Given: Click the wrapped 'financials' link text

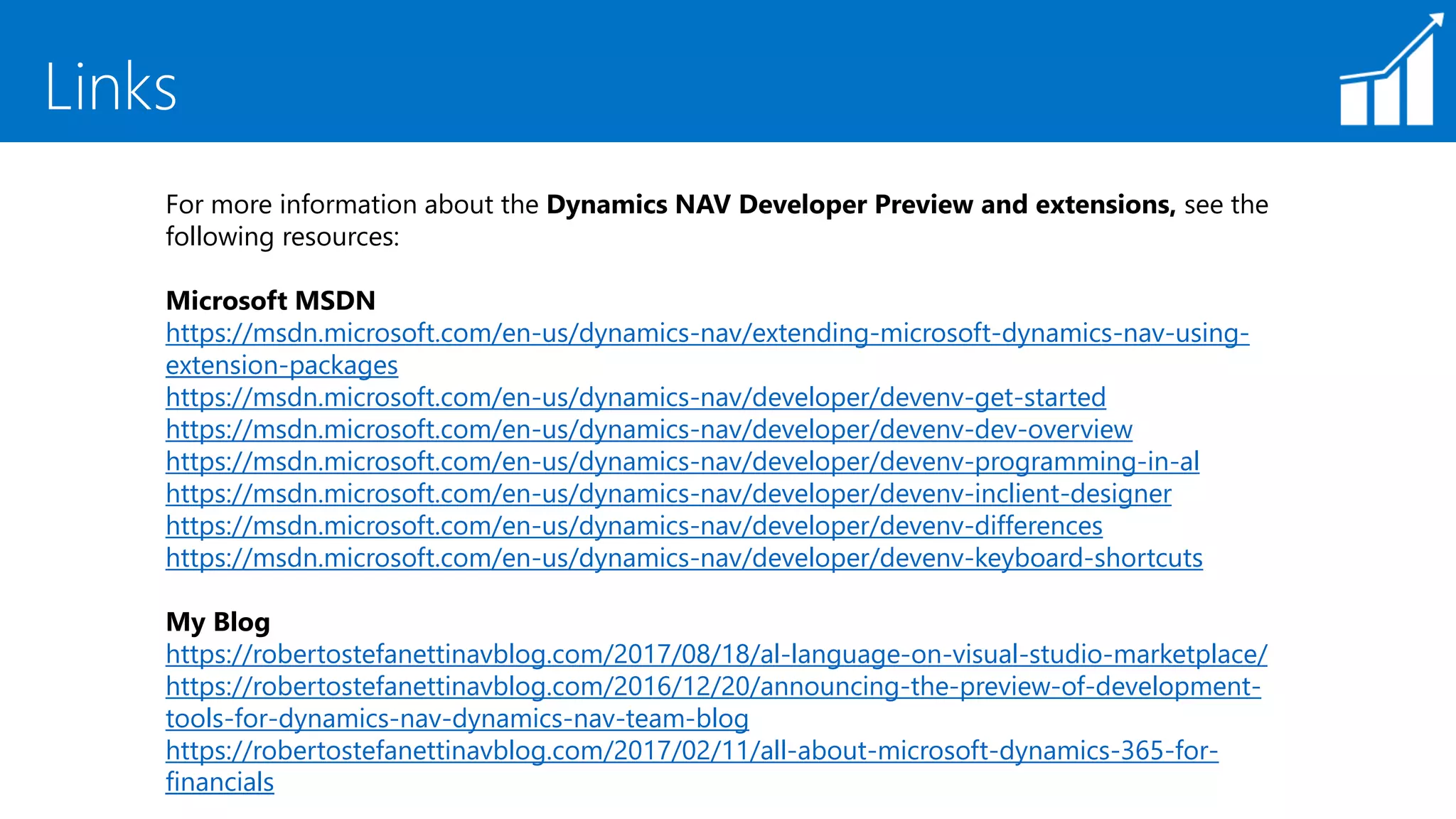Looking at the screenshot, I should [220, 782].
